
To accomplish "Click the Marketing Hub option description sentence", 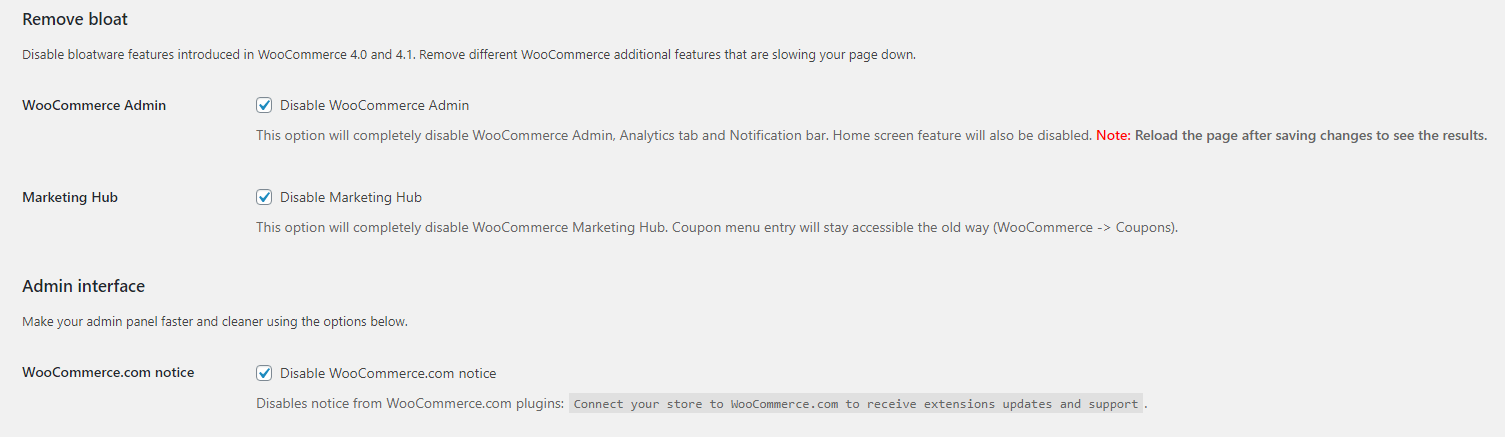I will [x=717, y=227].
